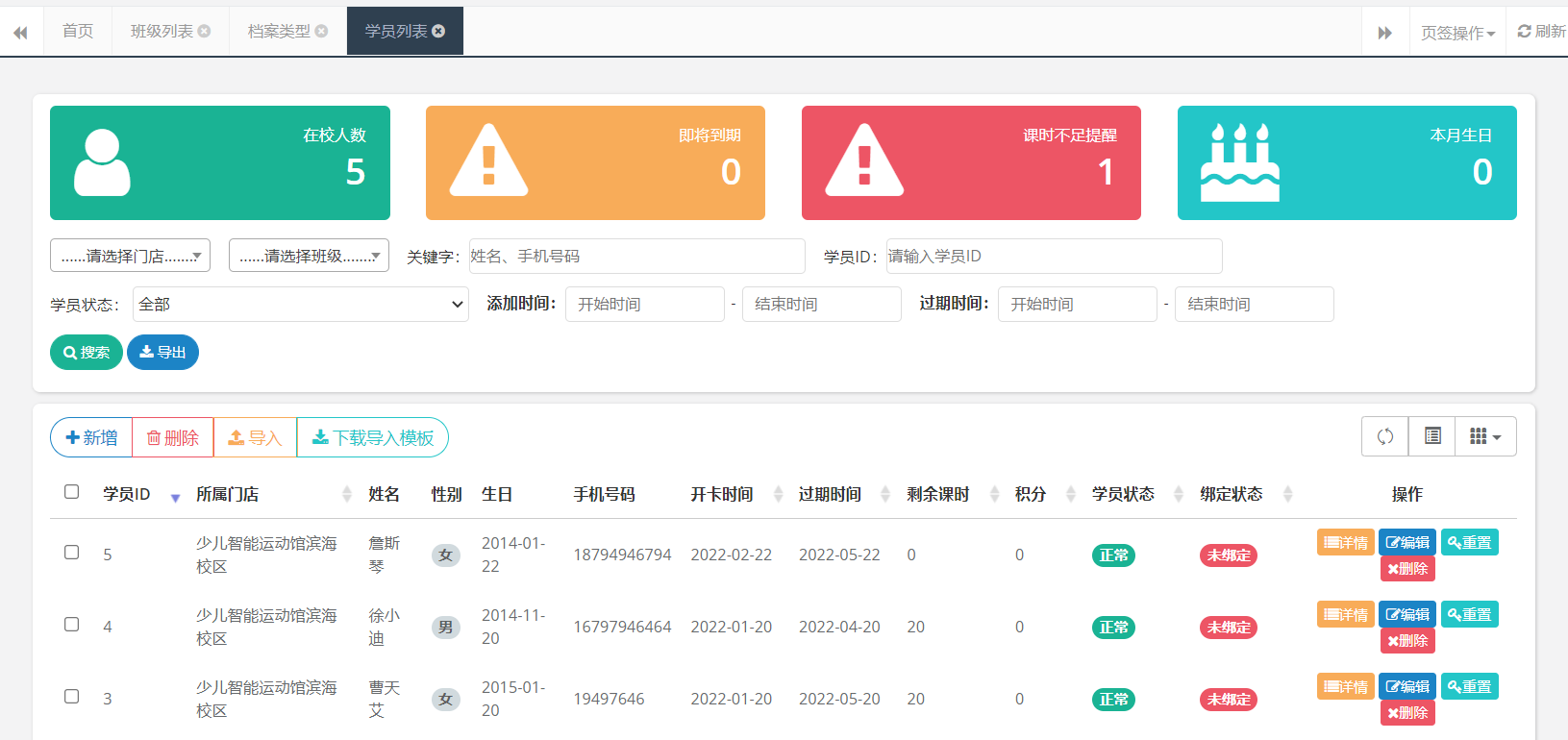Sort table by 学员ID column arrow

pos(175,497)
